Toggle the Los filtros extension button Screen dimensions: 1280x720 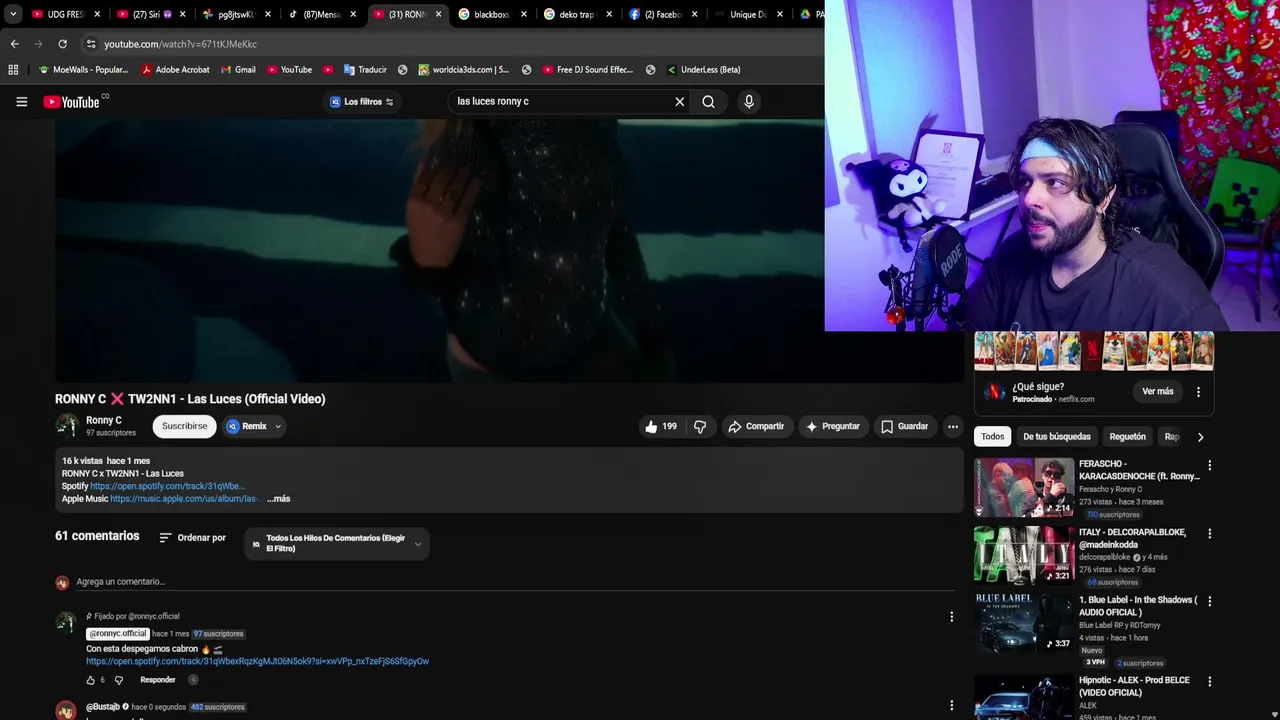click(x=362, y=101)
